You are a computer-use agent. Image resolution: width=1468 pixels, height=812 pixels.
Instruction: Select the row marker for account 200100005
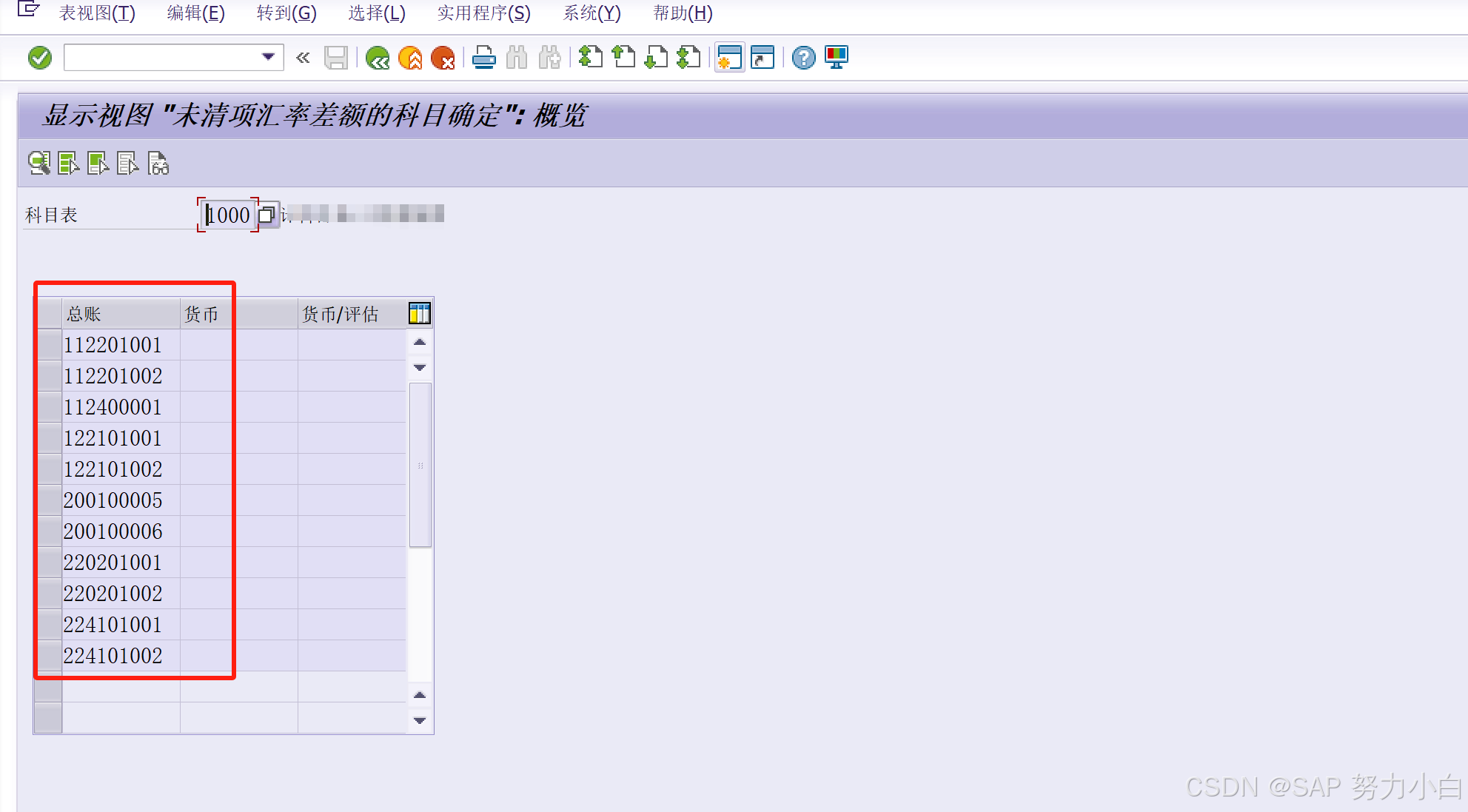click(x=49, y=500)
